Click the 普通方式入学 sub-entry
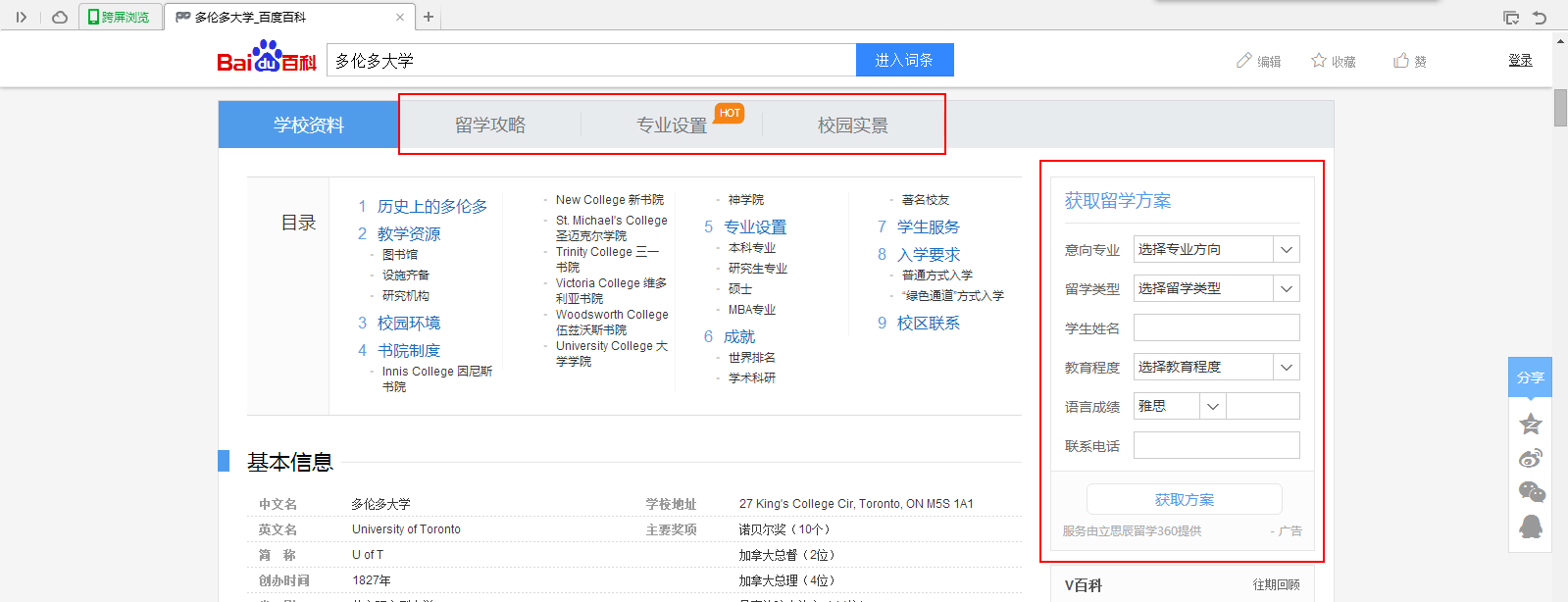The image size is (1568, 602). pyautogui.click(x=937, y=275)
